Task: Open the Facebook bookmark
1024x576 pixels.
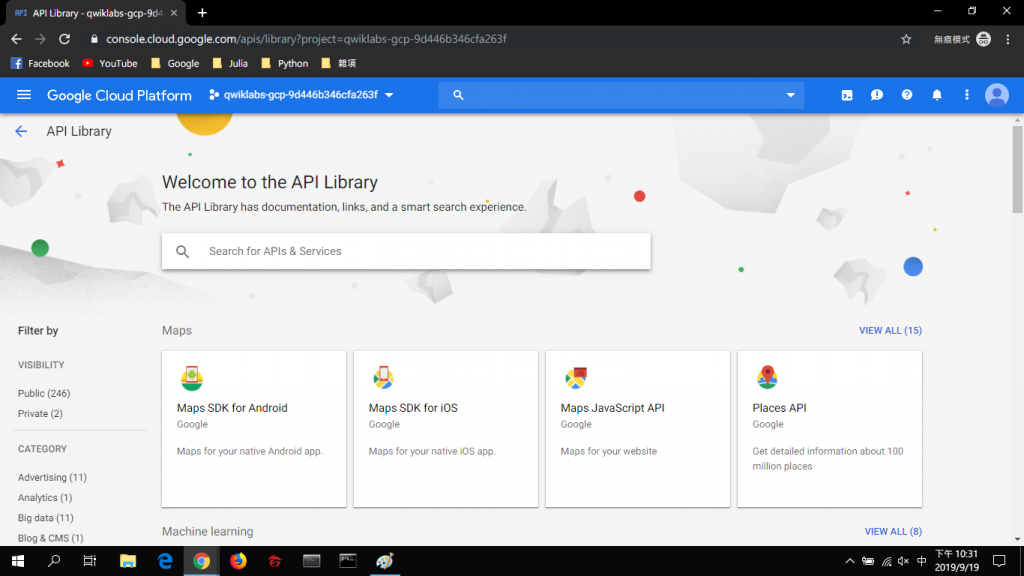Action: click(40, 63)
